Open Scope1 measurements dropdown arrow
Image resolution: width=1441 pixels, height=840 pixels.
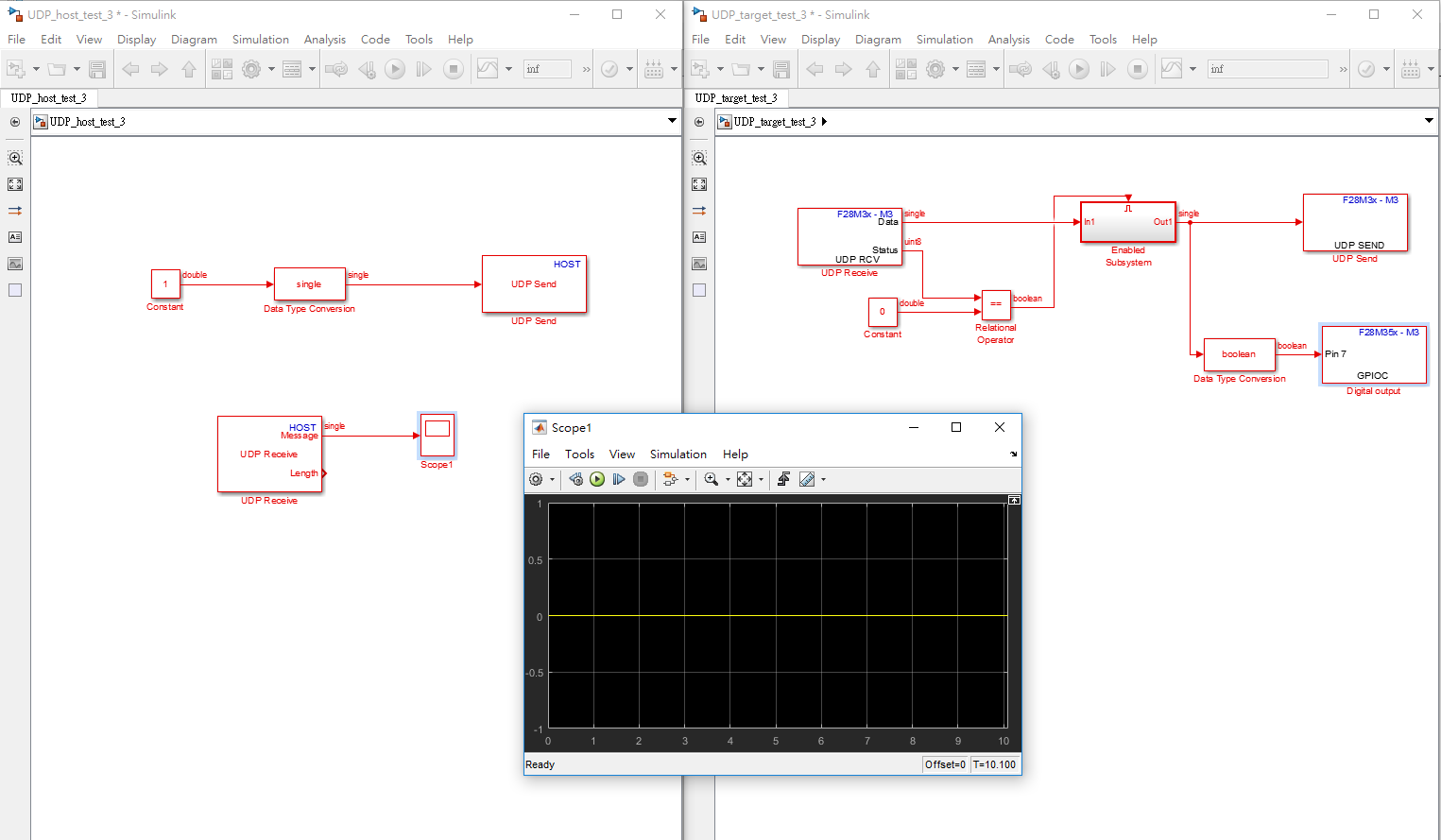click(x=823, y=479)
